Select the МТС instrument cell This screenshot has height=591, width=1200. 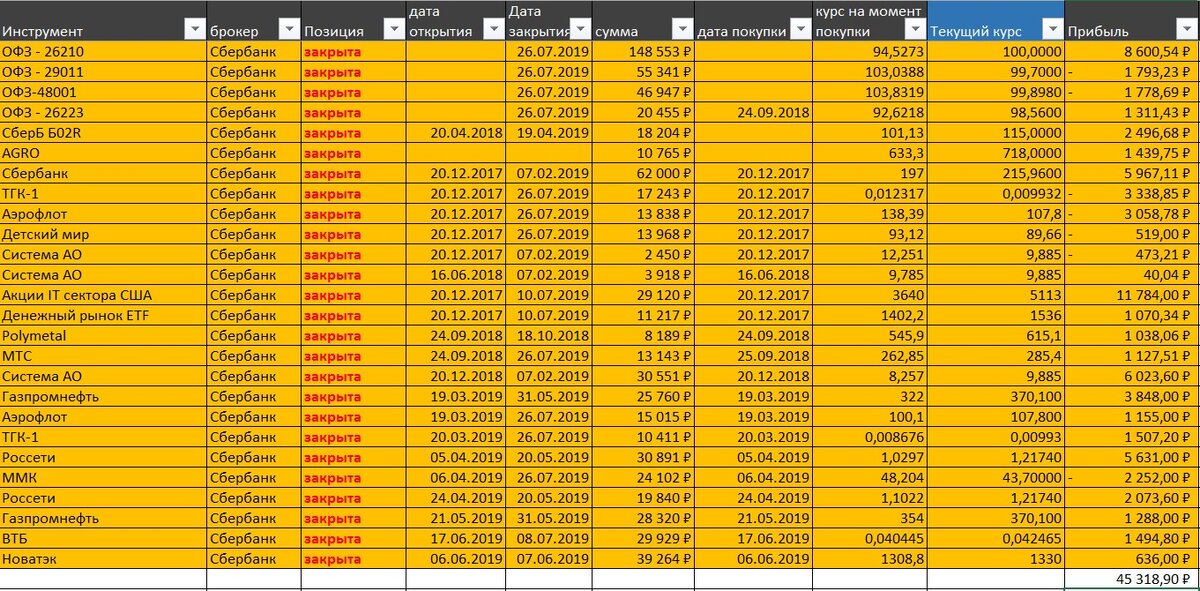point(103,356)
